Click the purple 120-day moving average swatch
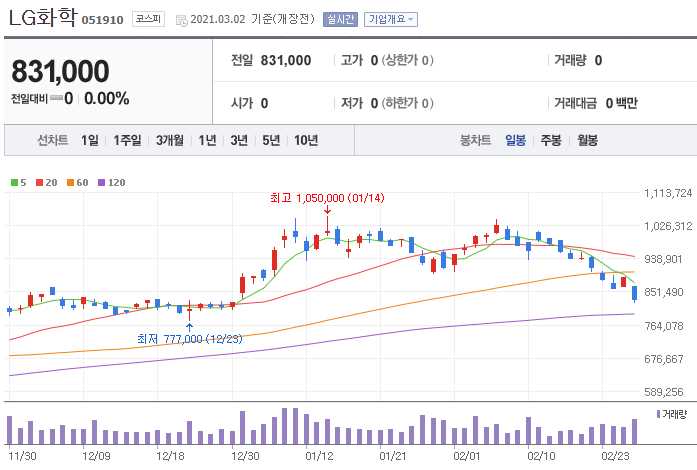The height and width of the screenshot is (470, 697). [x=101, y=182]
